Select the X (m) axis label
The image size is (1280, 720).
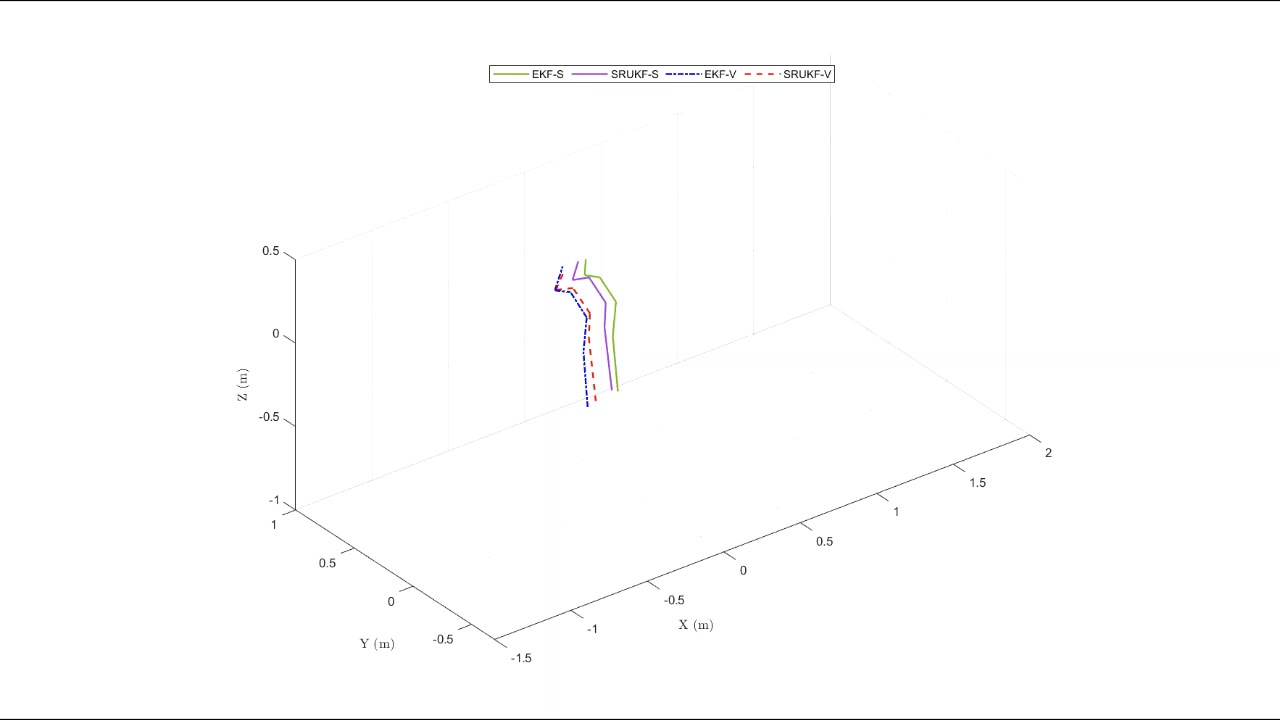click(x=696, y=625)
